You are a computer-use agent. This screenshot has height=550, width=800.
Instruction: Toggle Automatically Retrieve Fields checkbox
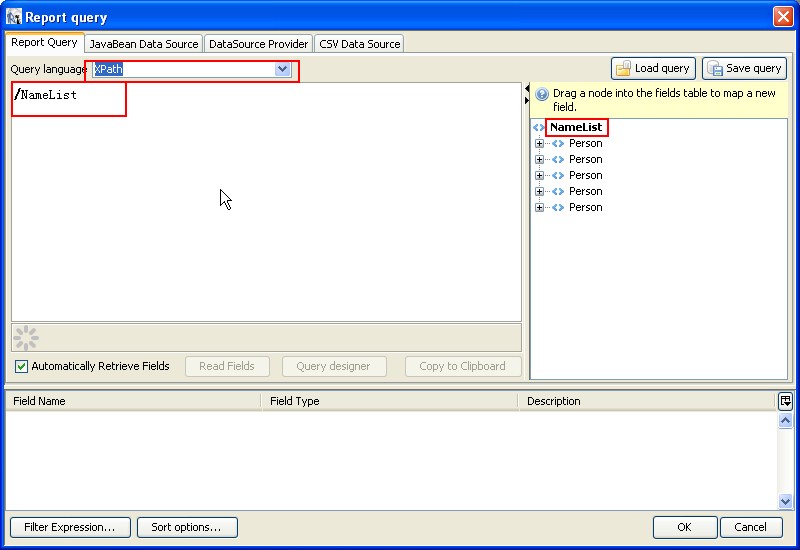click(x=21, y=366)
